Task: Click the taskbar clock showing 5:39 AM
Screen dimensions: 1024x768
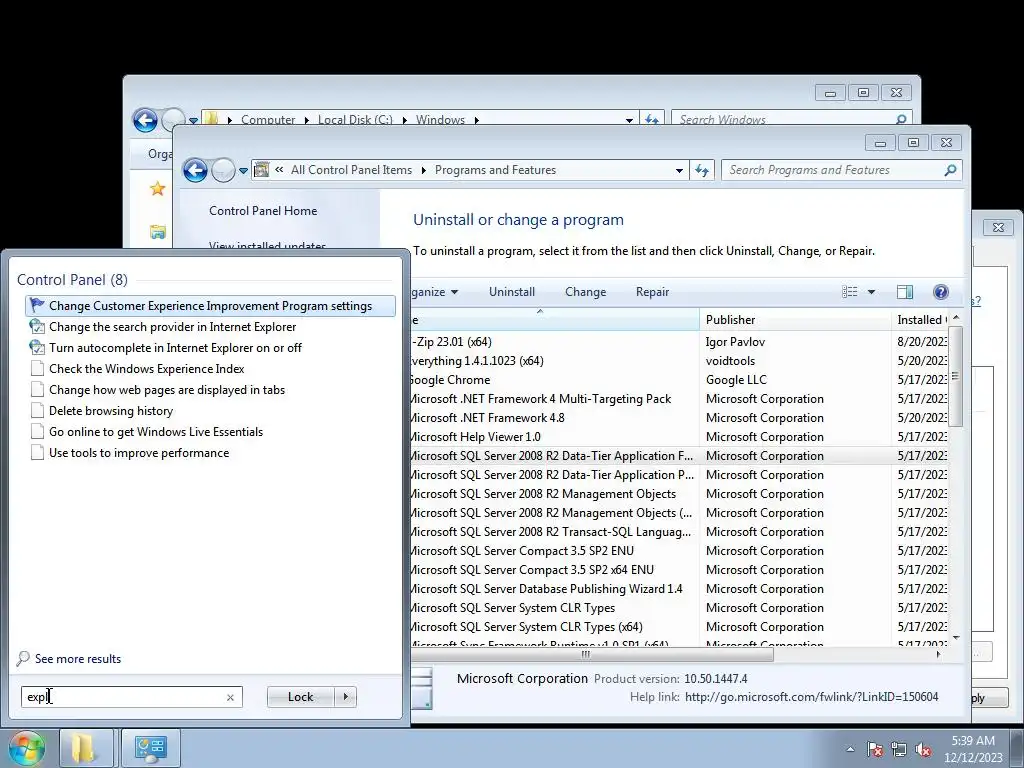Action: [973, 749]
